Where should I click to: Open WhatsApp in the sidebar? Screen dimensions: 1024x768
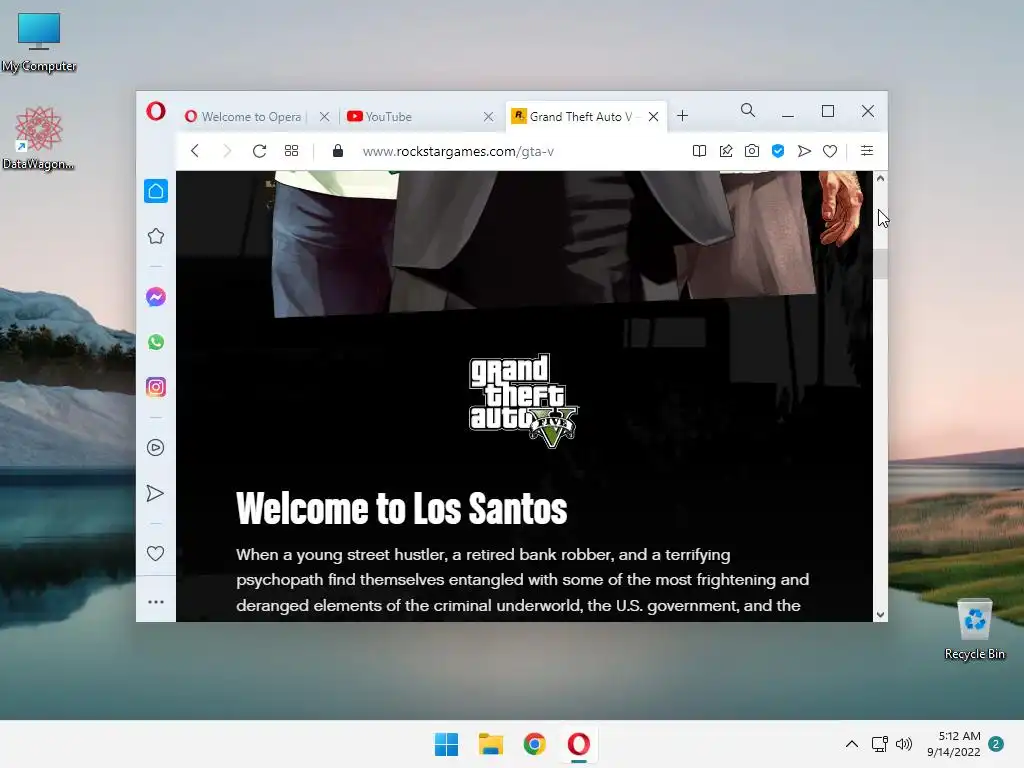(x=155, y=342)
